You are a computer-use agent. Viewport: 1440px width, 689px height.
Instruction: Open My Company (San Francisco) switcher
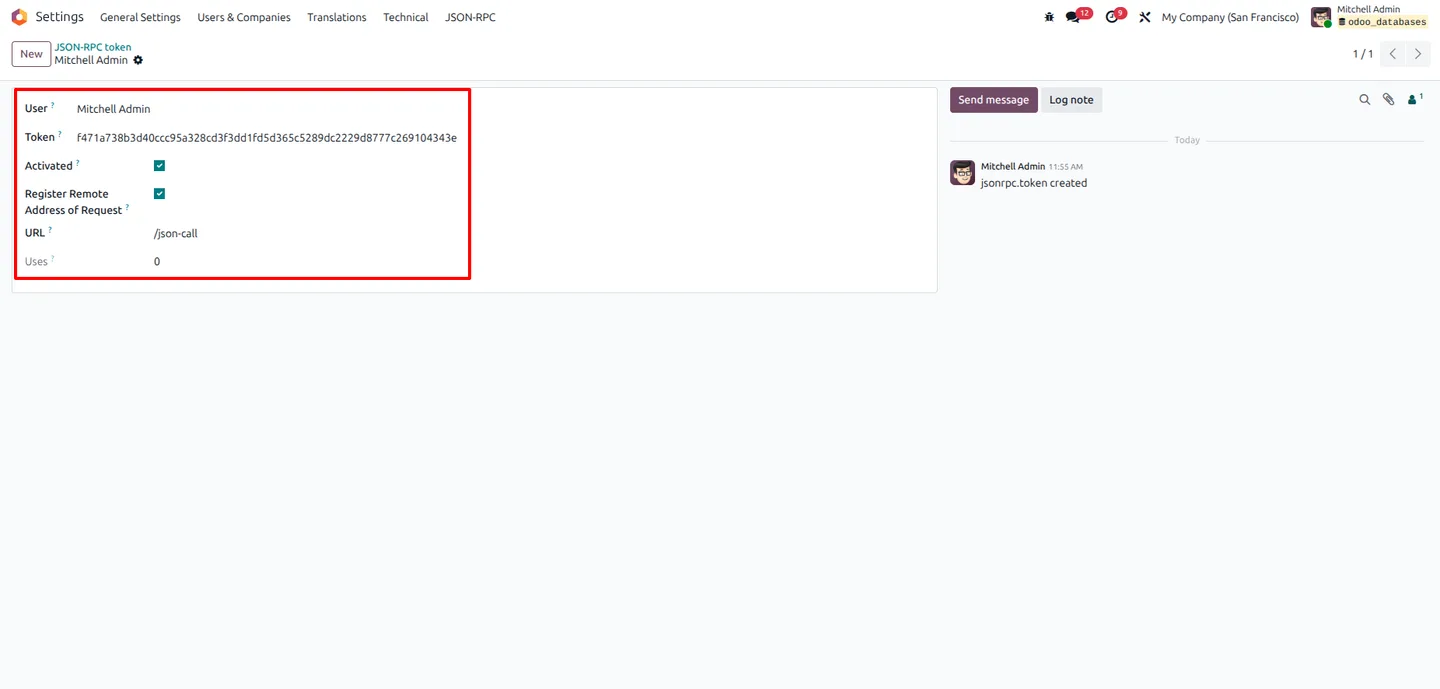tap(1230, 17)
